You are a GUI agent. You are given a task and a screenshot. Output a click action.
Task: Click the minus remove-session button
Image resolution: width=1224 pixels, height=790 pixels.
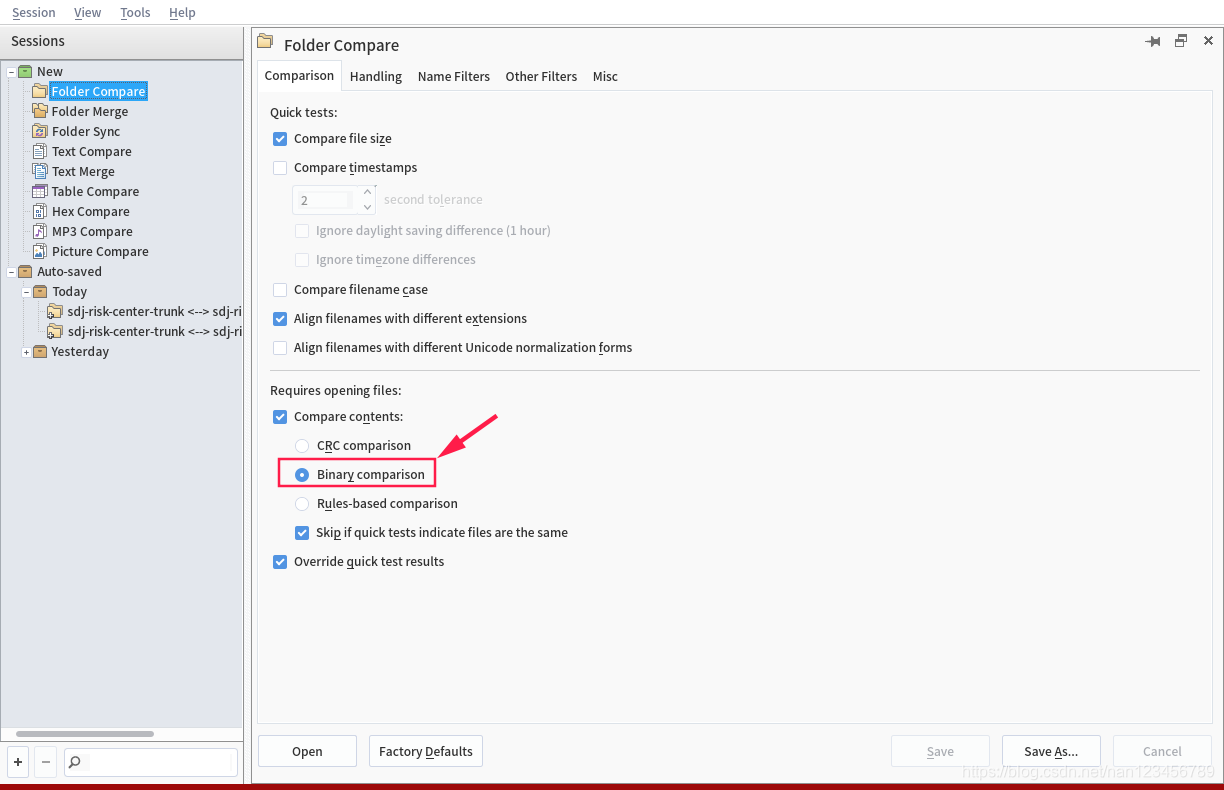click(x=45, y=762)
